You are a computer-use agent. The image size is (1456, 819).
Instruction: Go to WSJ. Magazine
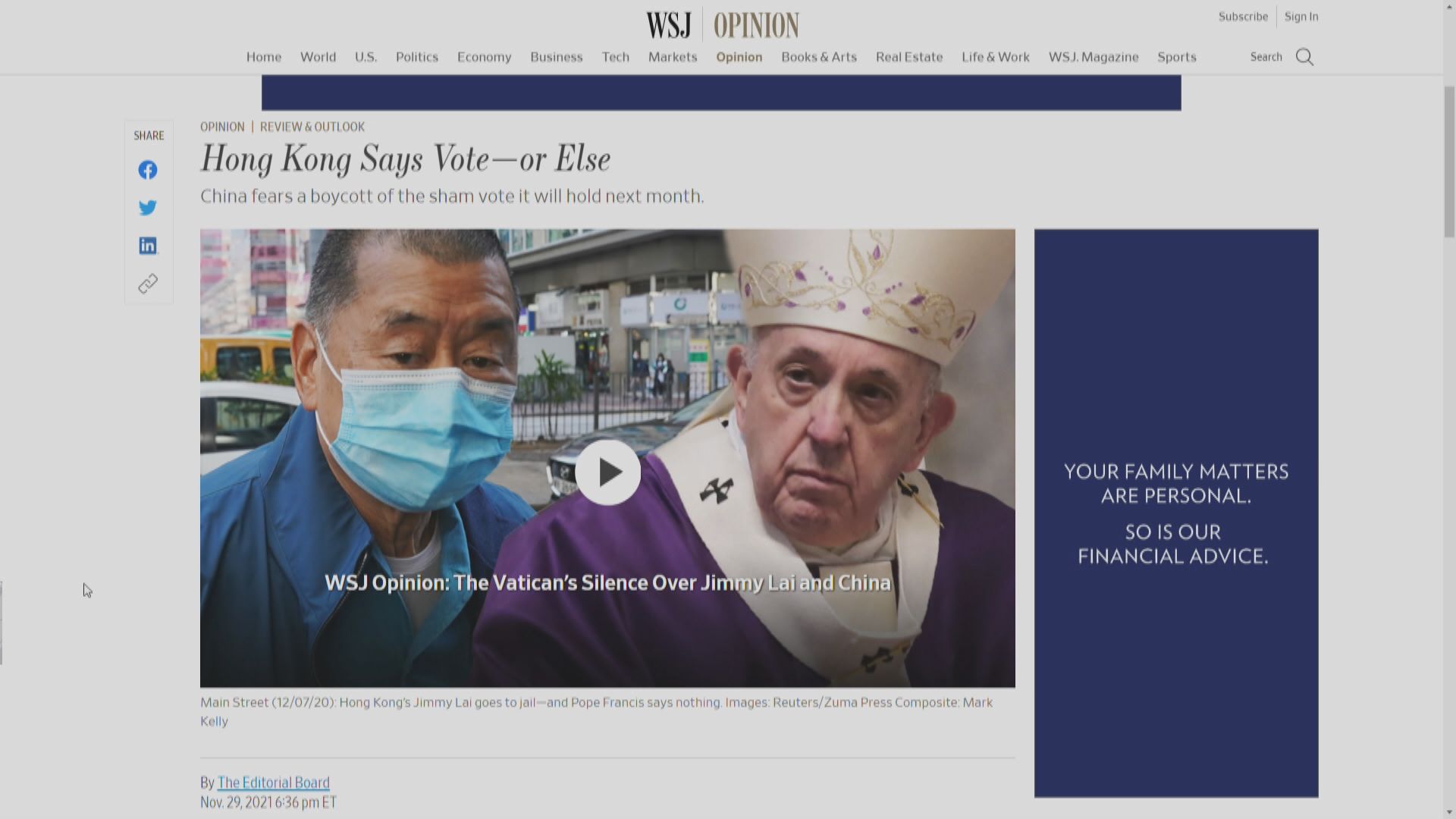(1093, 57)
